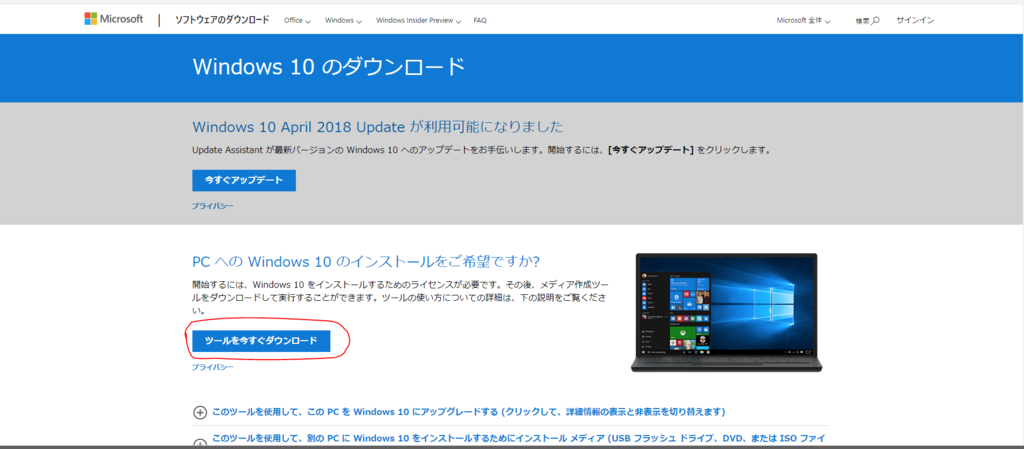Expand Microsoft 全体 dropdown
The image size is (1024, 449).
[803, 20]
